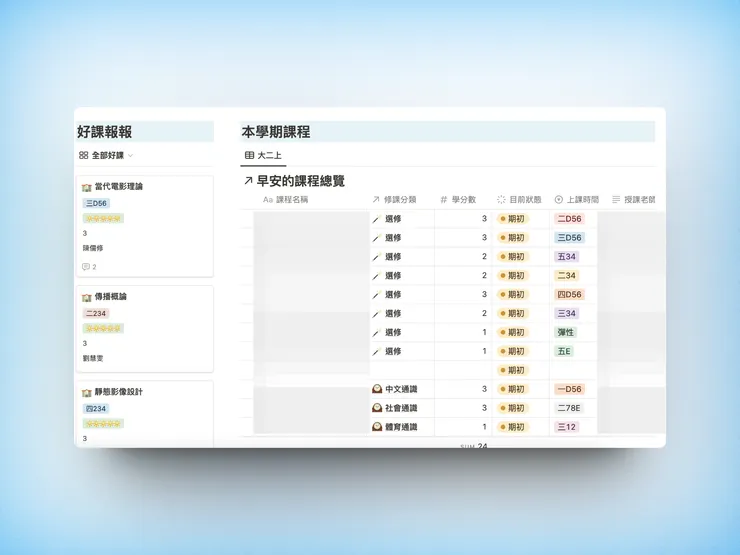Click star rating on 靜態影像設計 card

[x=103, y=424]
